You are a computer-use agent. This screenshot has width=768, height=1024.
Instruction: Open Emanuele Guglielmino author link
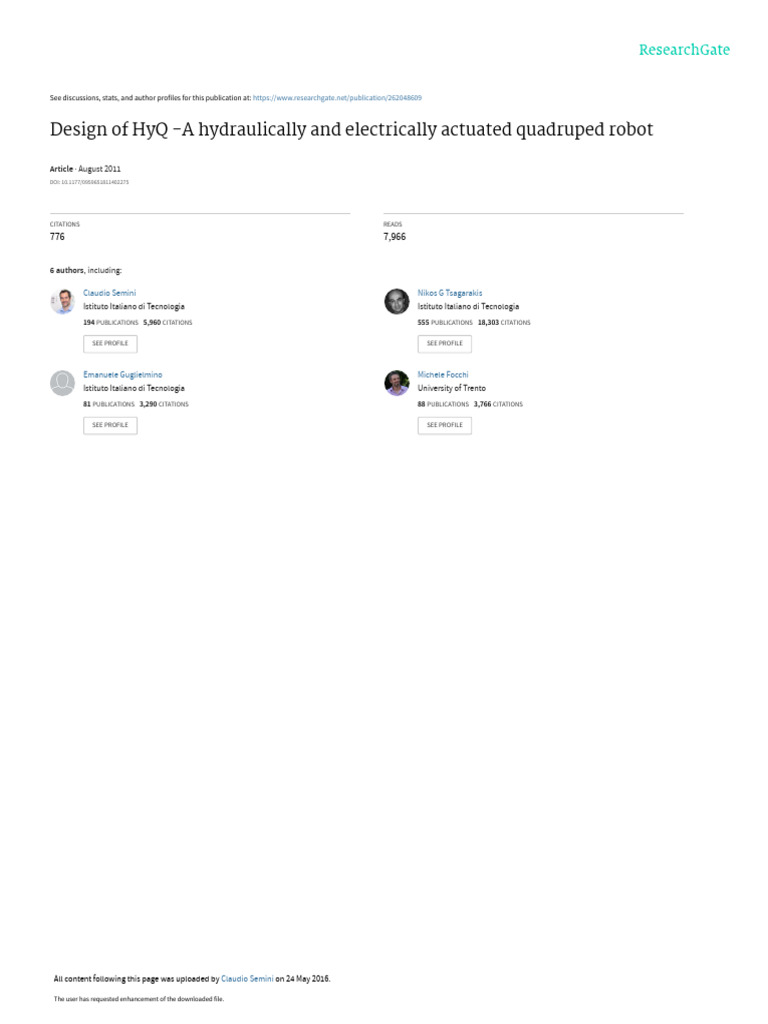123,375
